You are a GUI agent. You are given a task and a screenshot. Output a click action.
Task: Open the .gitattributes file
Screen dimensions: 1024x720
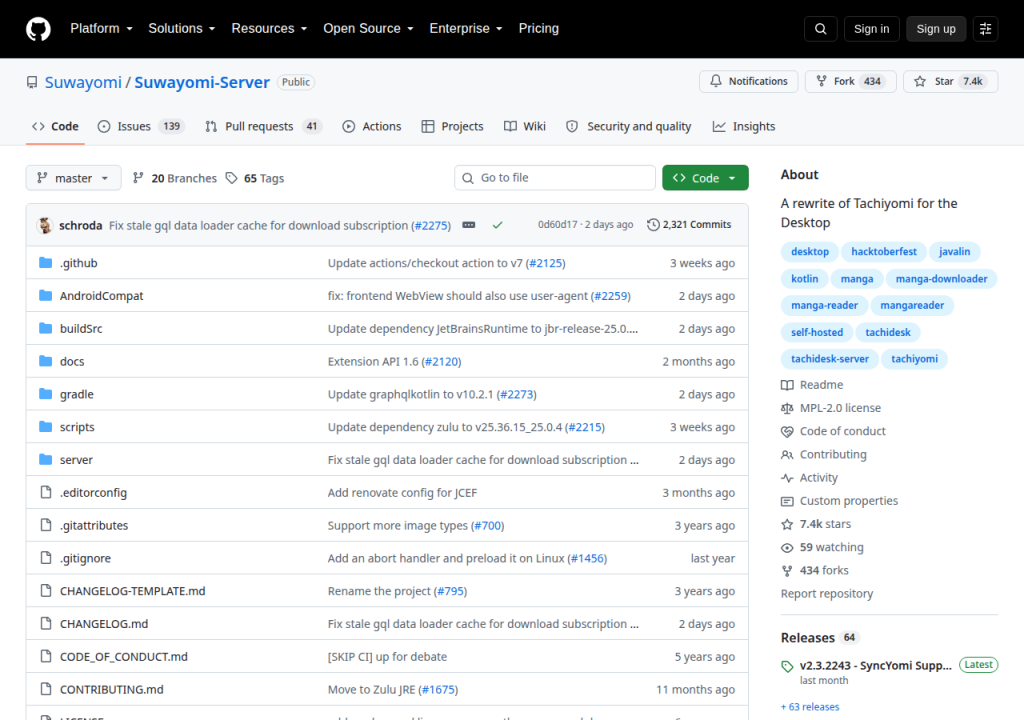click(94, 525)
